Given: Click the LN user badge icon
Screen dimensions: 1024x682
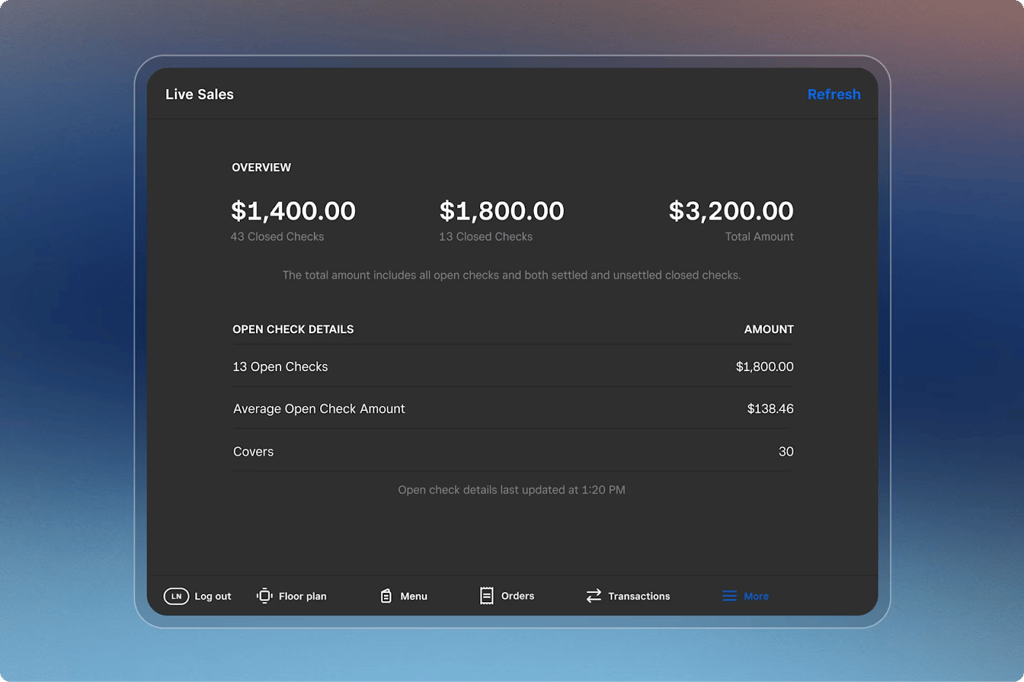Looking at the screenshot, I should (176, 596).
